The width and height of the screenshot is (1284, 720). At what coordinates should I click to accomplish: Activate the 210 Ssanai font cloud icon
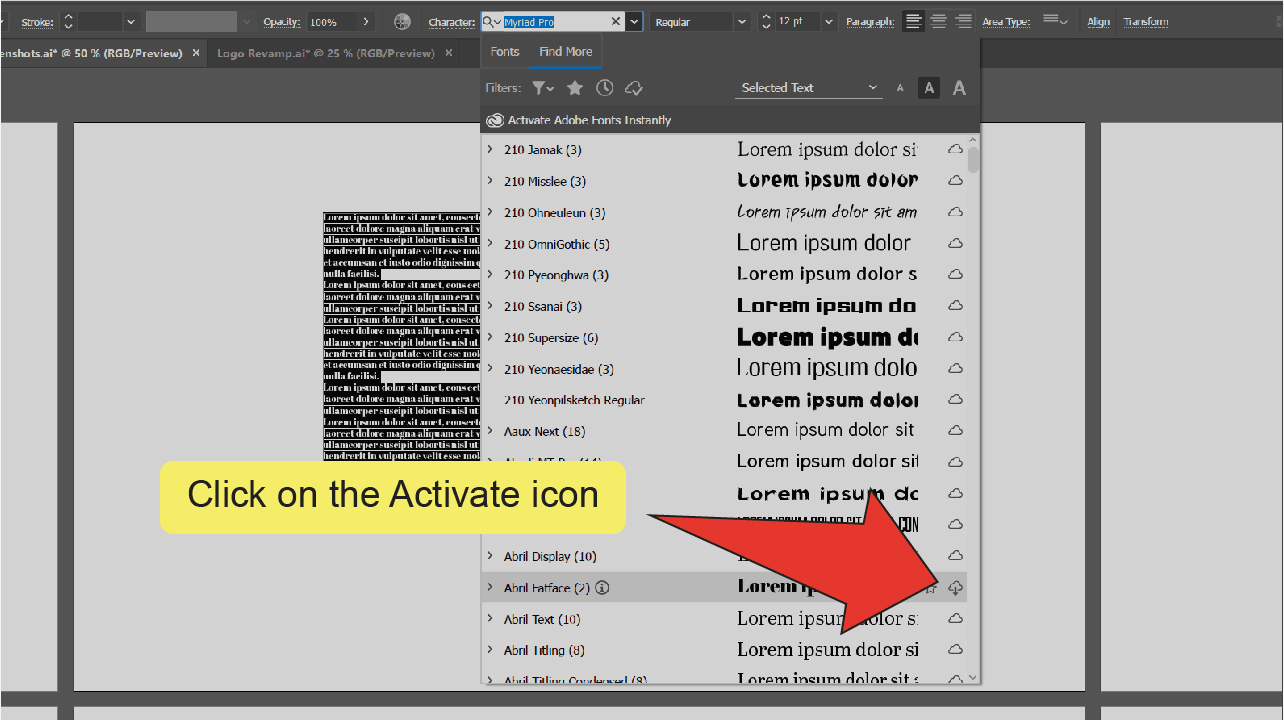(955, 306)
